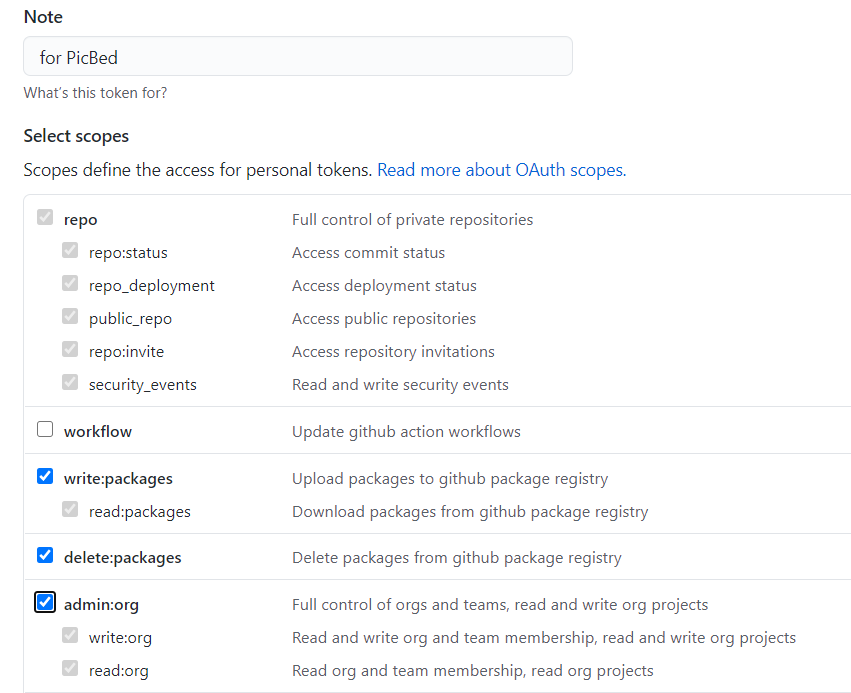The image size is (851, 693).
Task: Uncheck the delete:packages scope checkbox
Action: click(45, 555)
